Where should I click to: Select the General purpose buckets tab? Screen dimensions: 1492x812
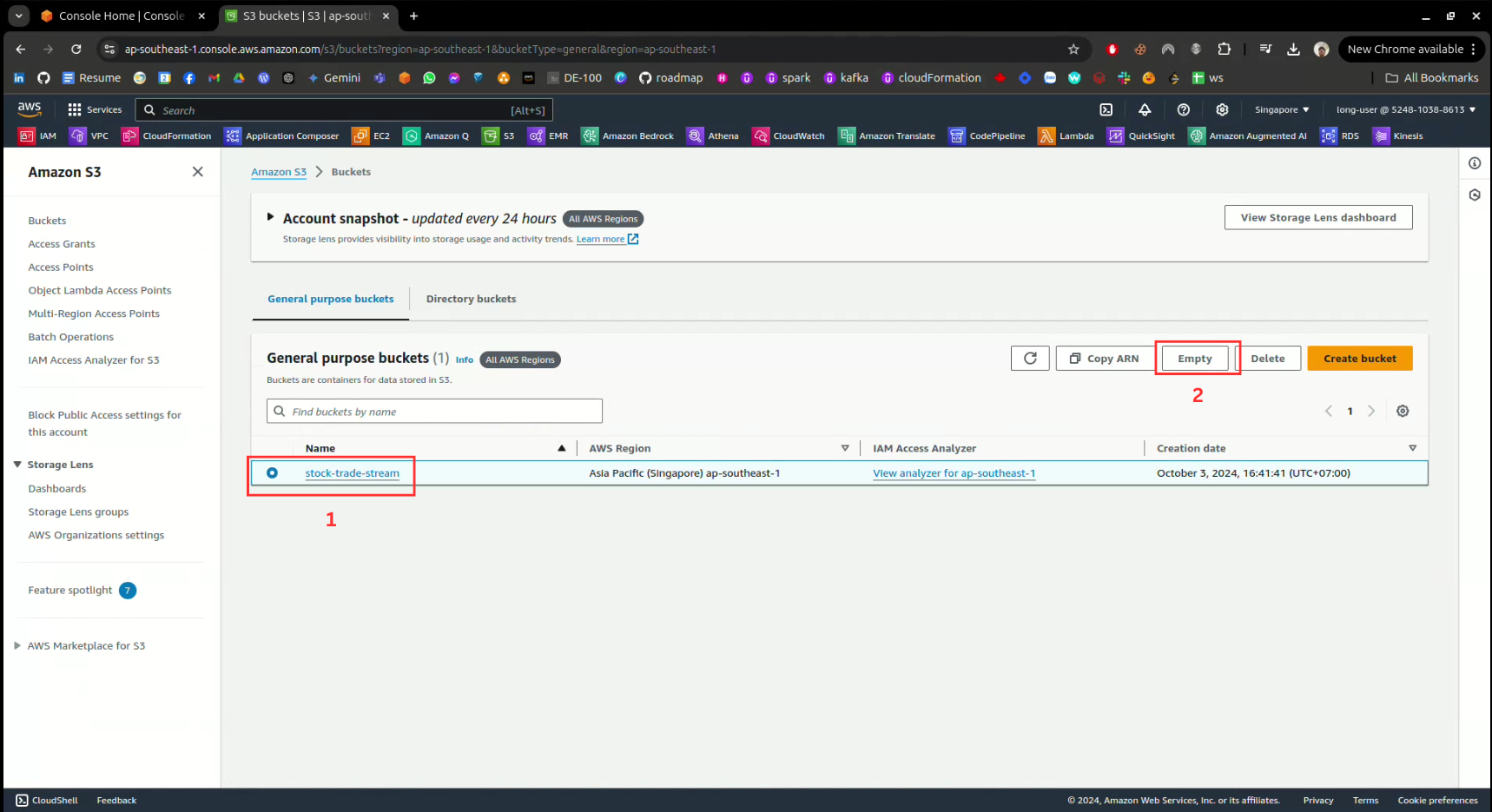click(x=330, y=300)
